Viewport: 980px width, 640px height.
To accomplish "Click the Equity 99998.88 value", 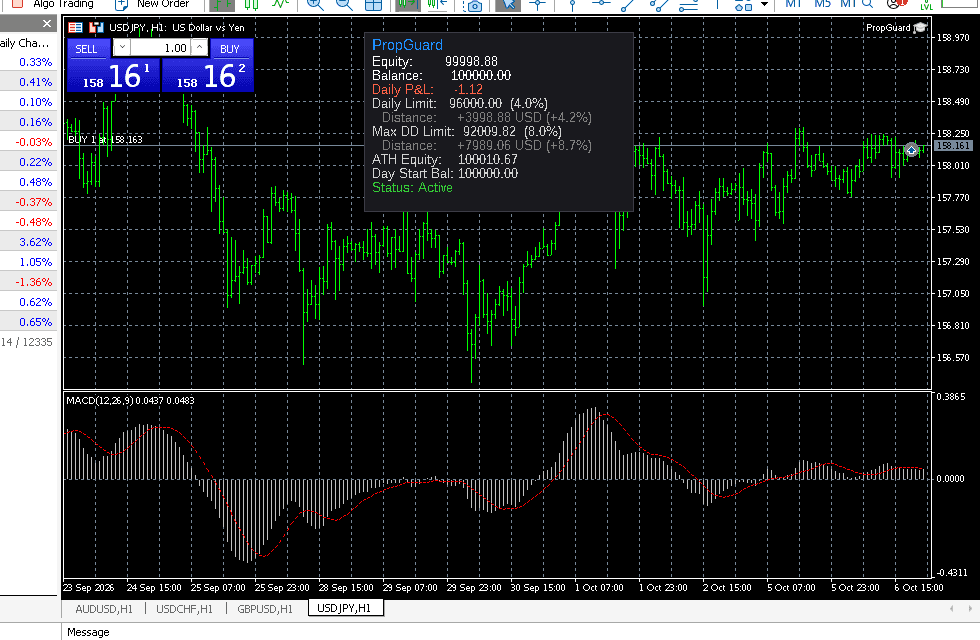I will pyautogui.click(x=471, y=61).
